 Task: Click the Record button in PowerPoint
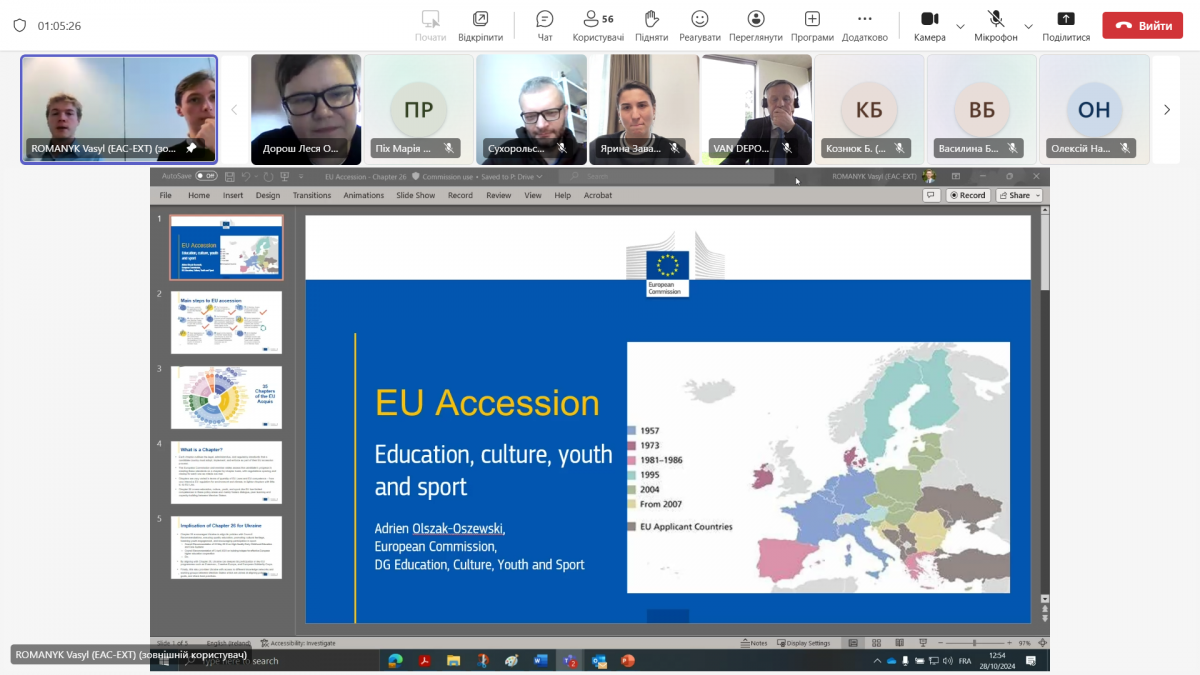[x=967, y=196]
